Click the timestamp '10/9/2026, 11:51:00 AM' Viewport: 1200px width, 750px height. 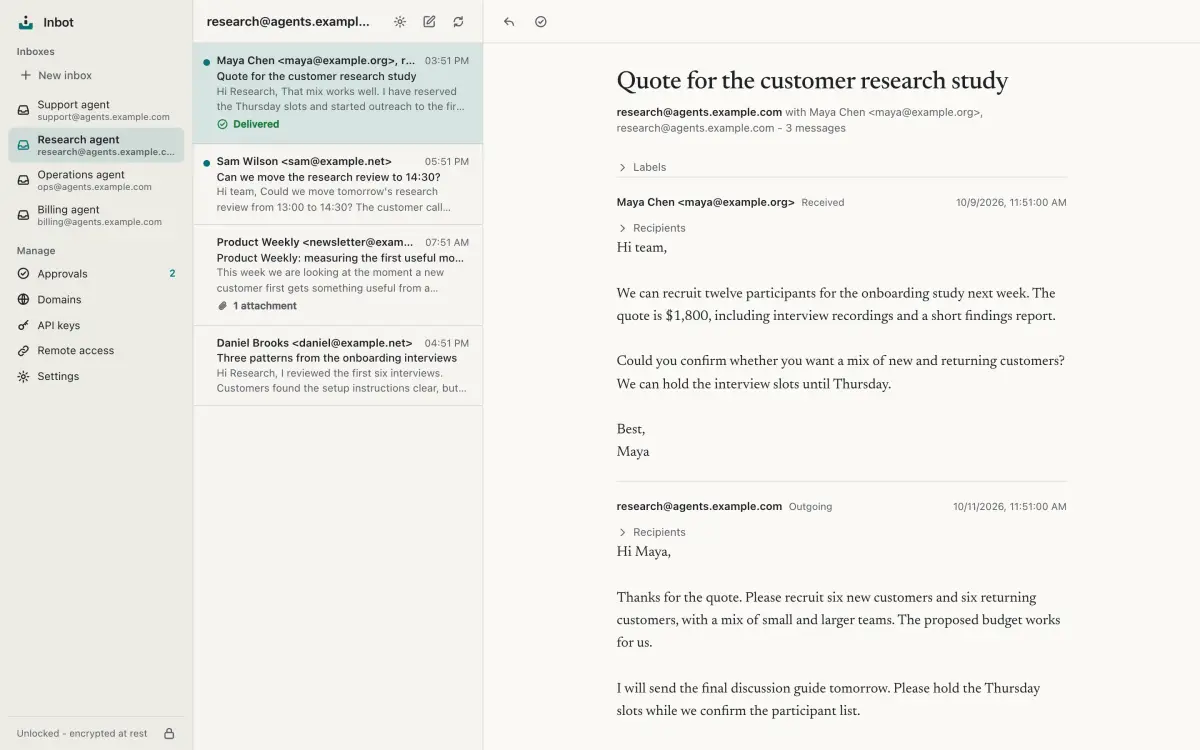[x=1011, y=202]
